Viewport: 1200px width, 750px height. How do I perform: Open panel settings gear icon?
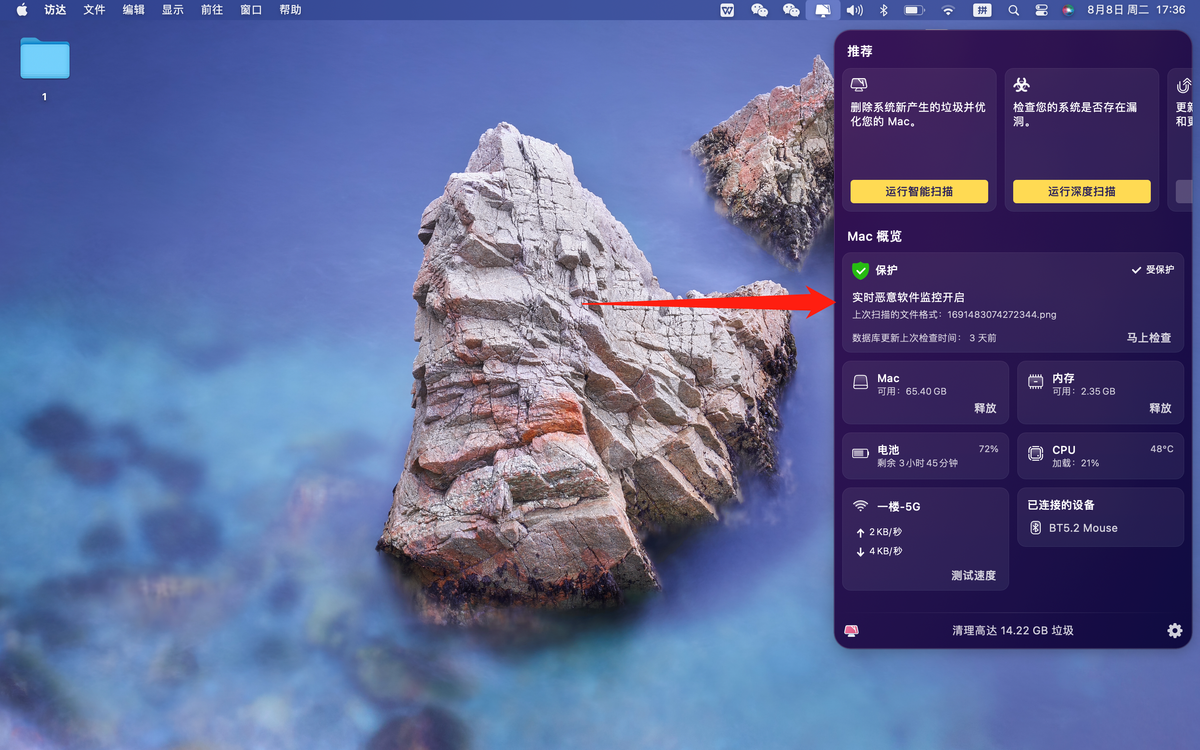coord(1174,630)
